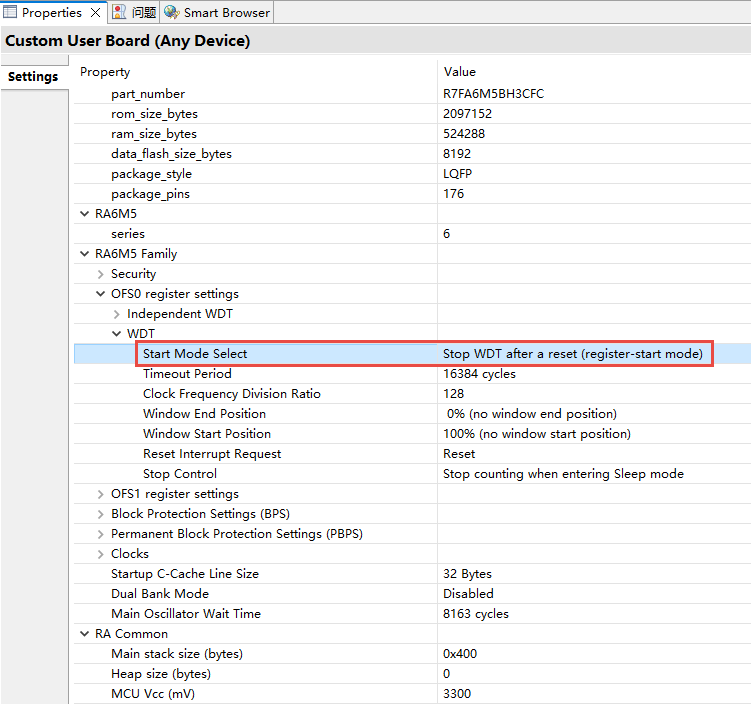Click Clock Frequency Division Ratio value 128

pyautogui.click(x=453, y=394)
